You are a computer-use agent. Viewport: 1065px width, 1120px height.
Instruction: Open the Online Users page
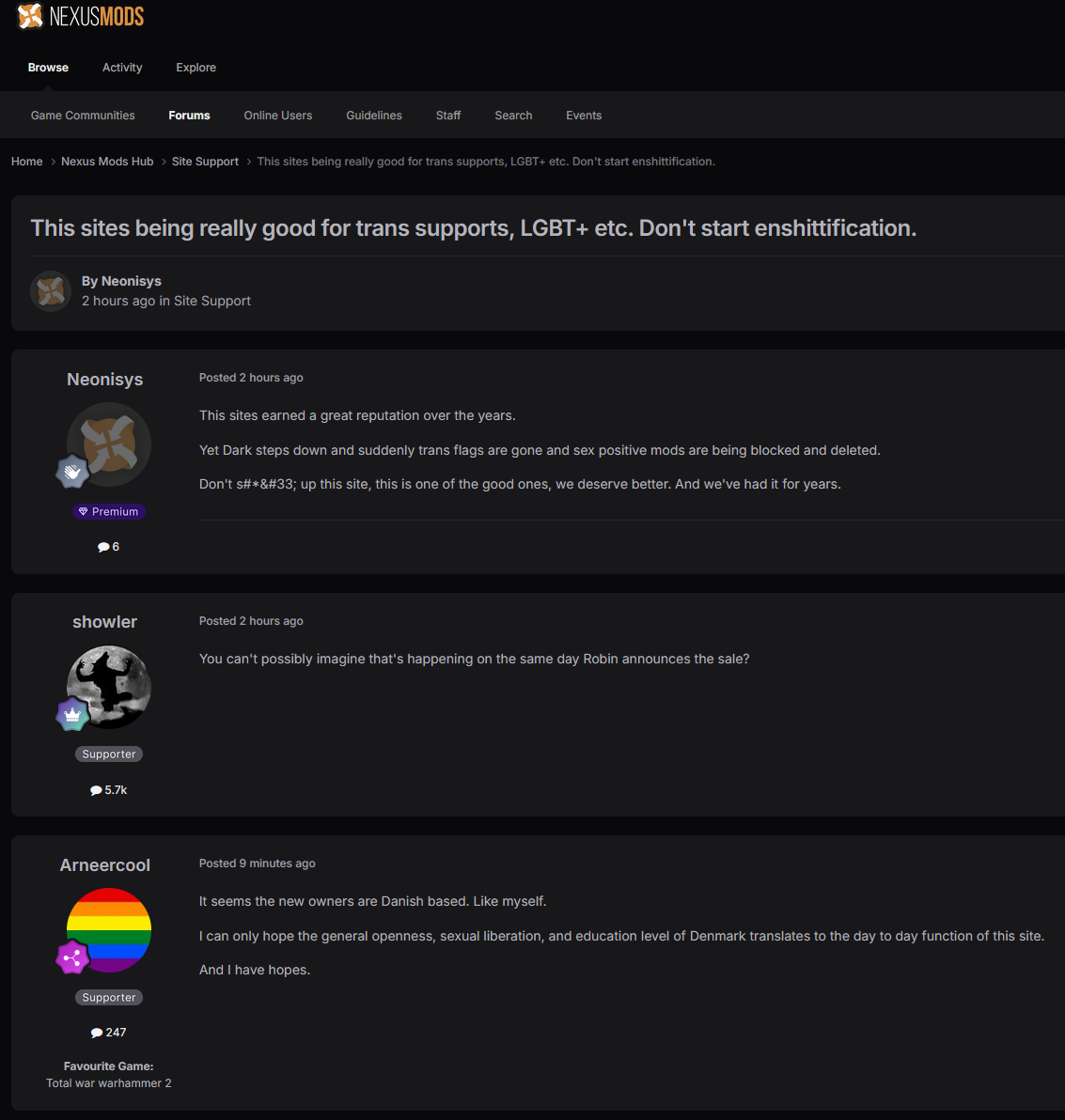point(278,115)
